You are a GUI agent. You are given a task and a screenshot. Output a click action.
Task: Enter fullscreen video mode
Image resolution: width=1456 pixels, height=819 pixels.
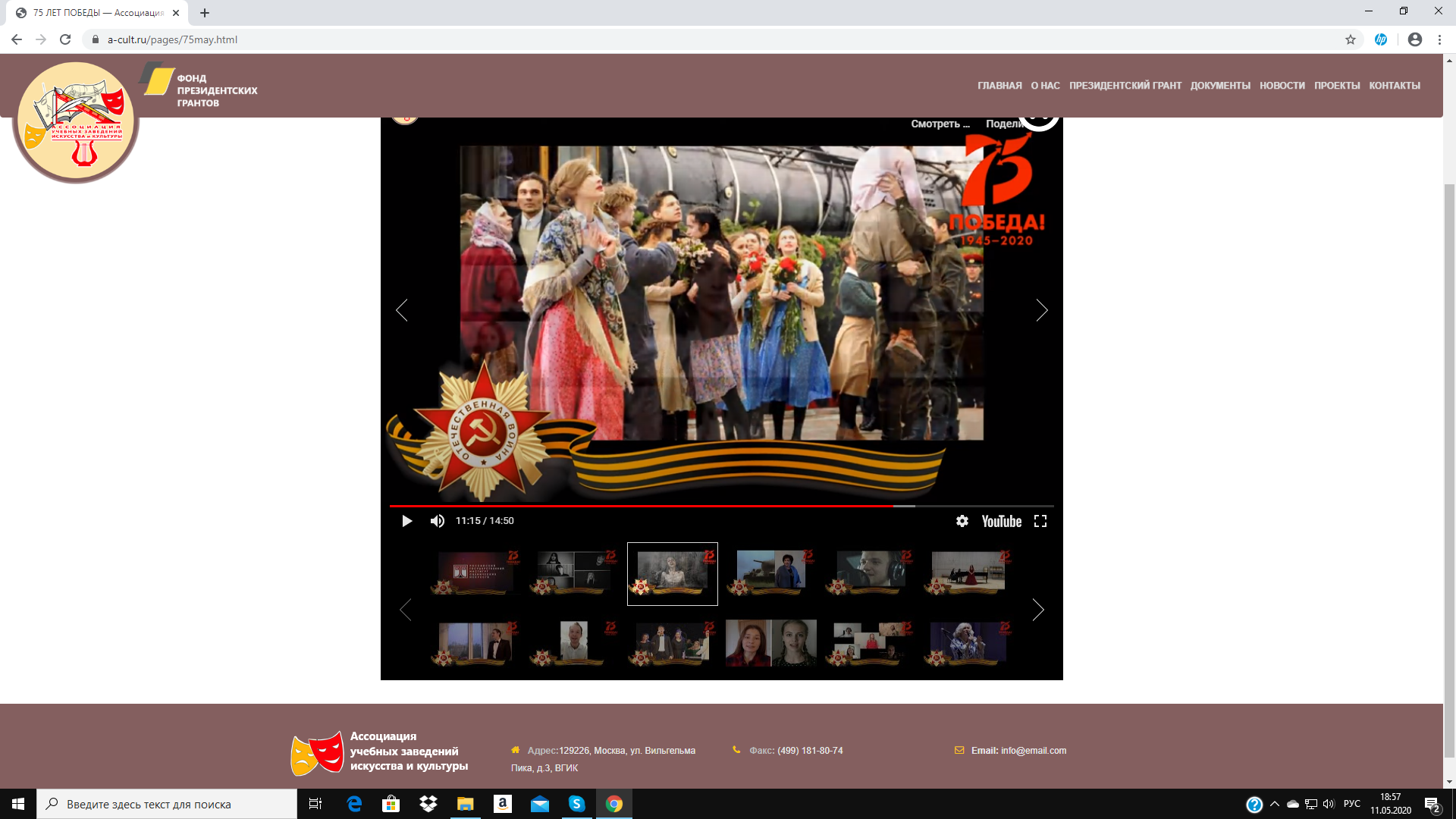click(x=1040, y=521)
